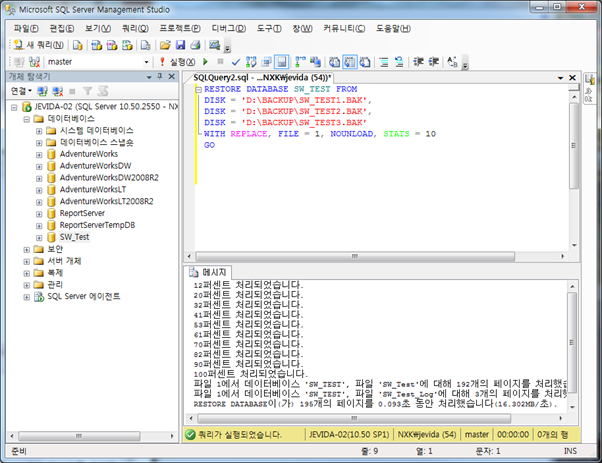Collapse 데이터베이스 folder node
Viewport: 602px width, 463px height.
click(26, 119)
